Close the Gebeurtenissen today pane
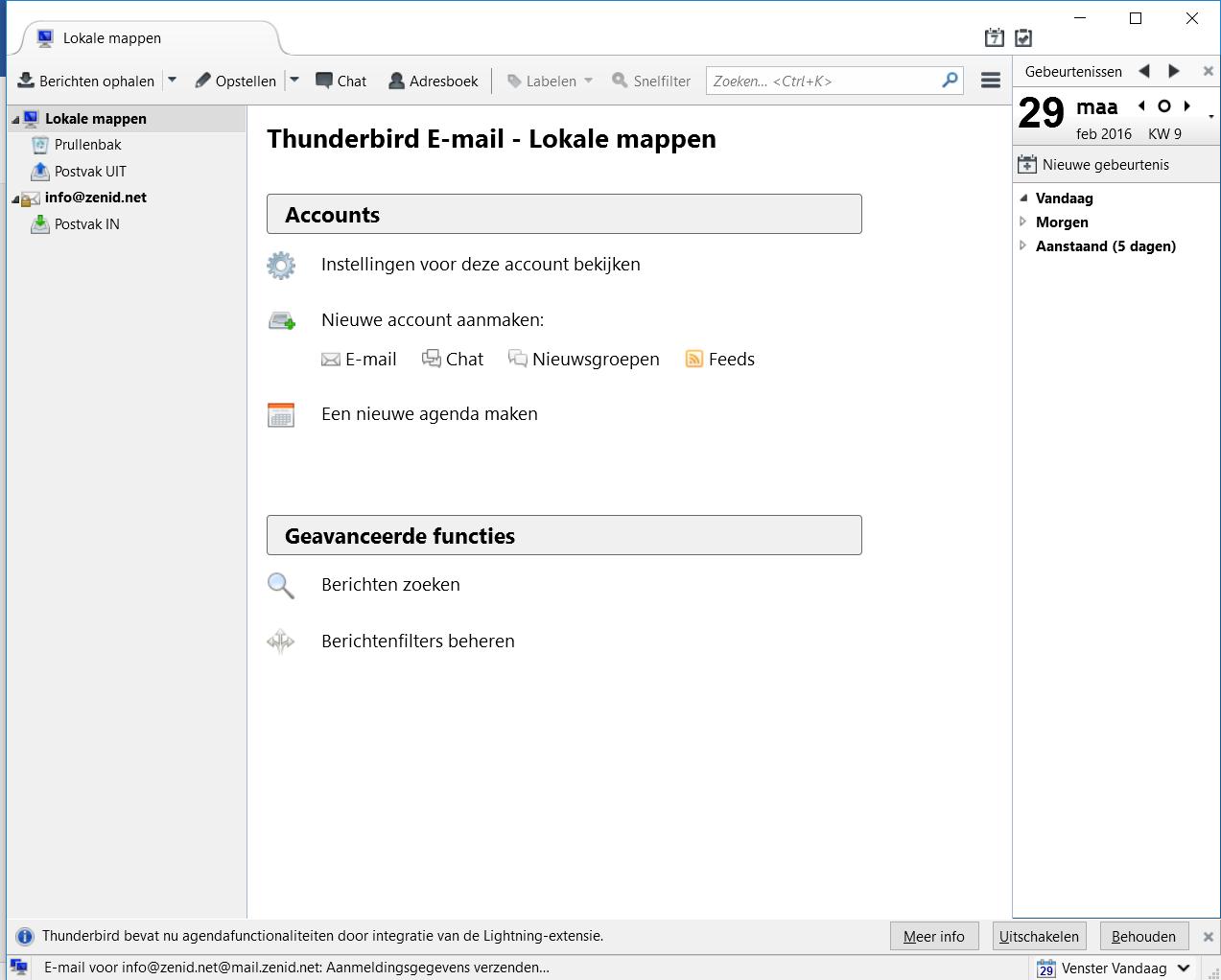 point(1209,71)
